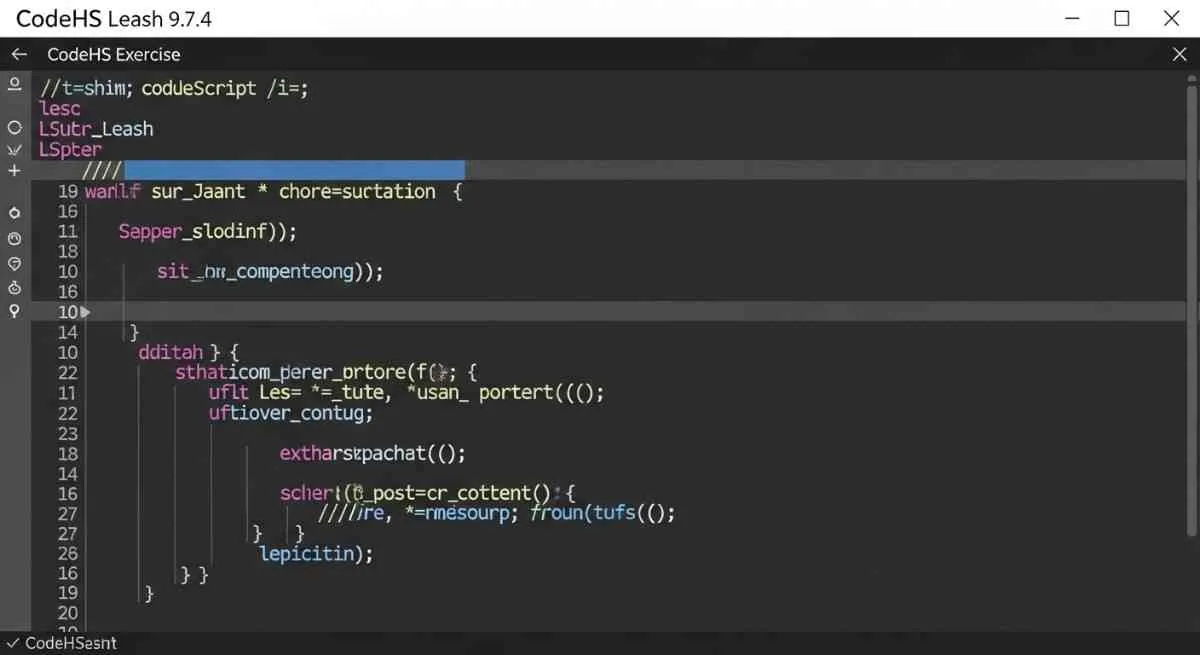This screenshot has width=1200, height=655.
Task: Click the circle icon beside LSutr_Leash
Action: click(x=14, y=128)
